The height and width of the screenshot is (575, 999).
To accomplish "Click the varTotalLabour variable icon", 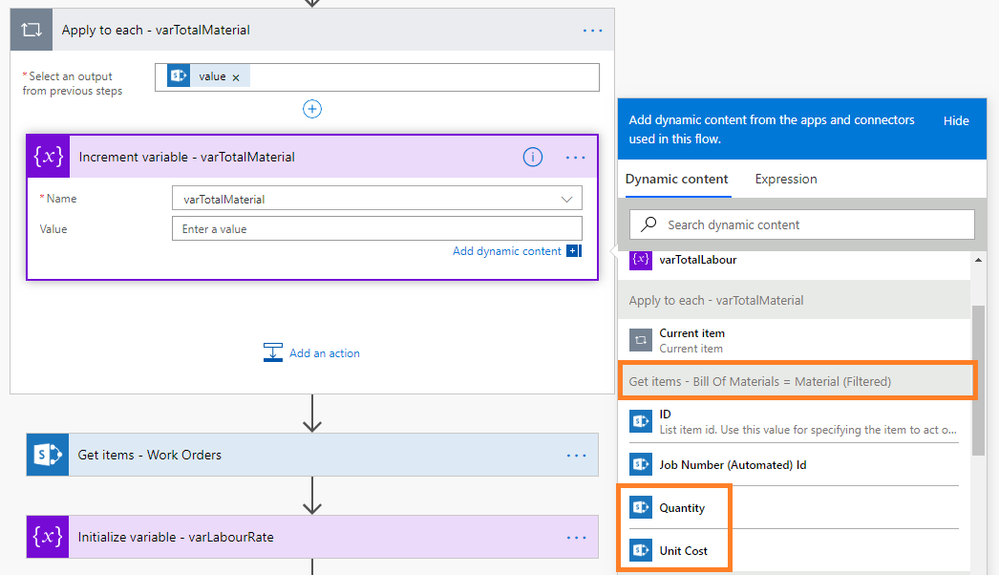I will tap(640, 260).
